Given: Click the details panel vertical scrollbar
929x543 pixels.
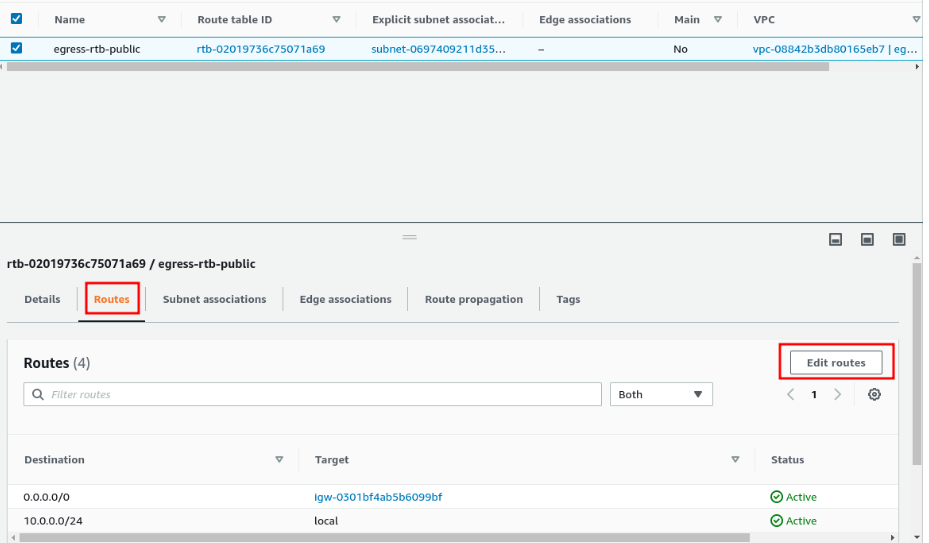Looking at the screenshot, I should pos(917,363).
